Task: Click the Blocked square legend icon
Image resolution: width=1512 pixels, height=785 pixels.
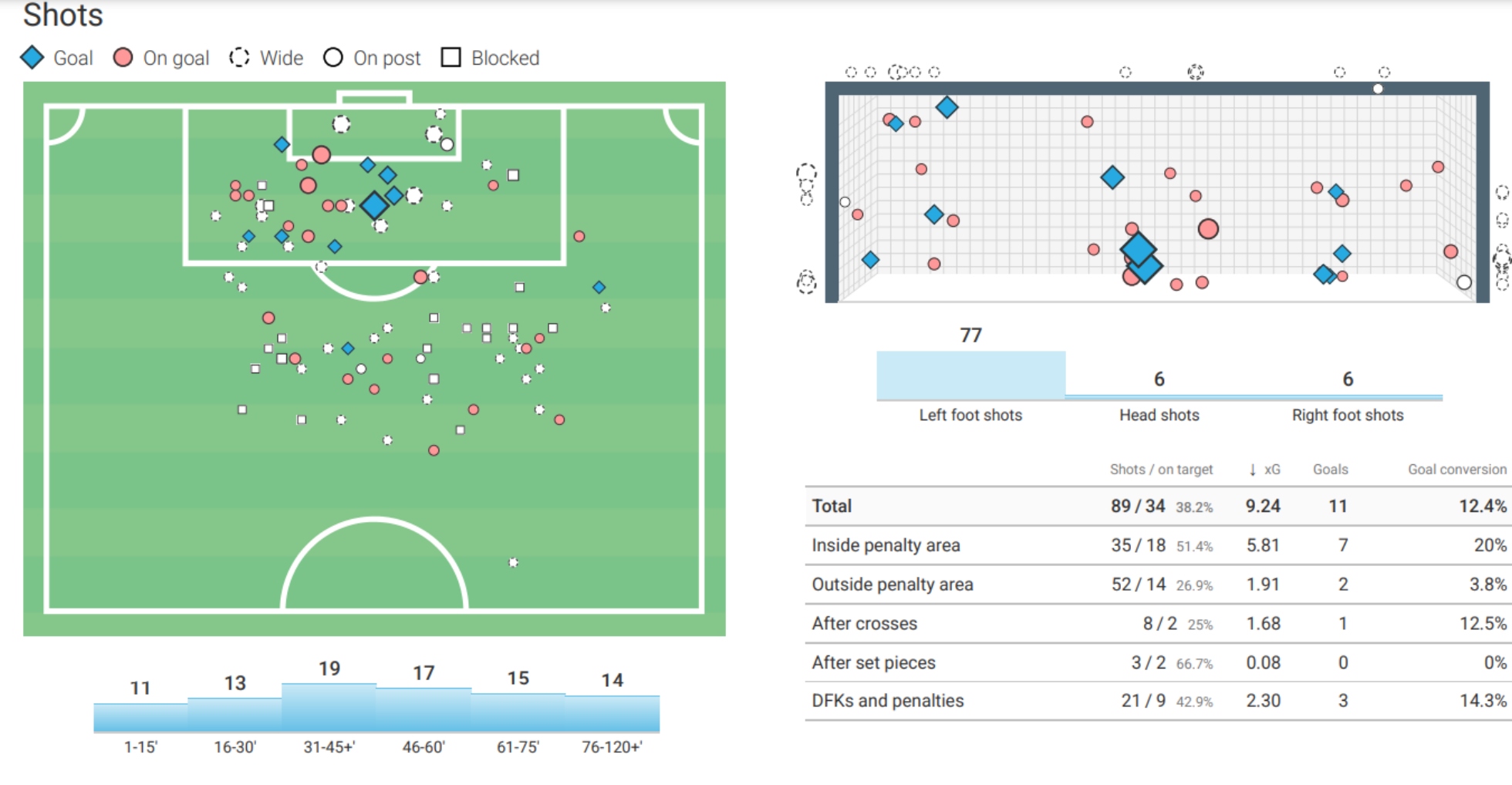Action: click(x=451, y=58)
